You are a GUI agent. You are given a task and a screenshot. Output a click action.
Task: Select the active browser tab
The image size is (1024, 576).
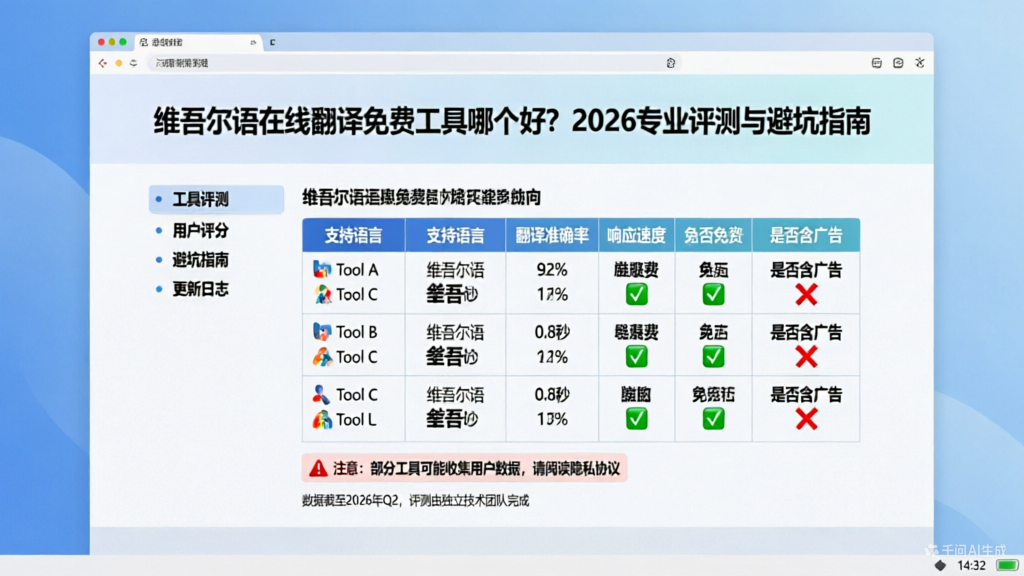point(198,42)
